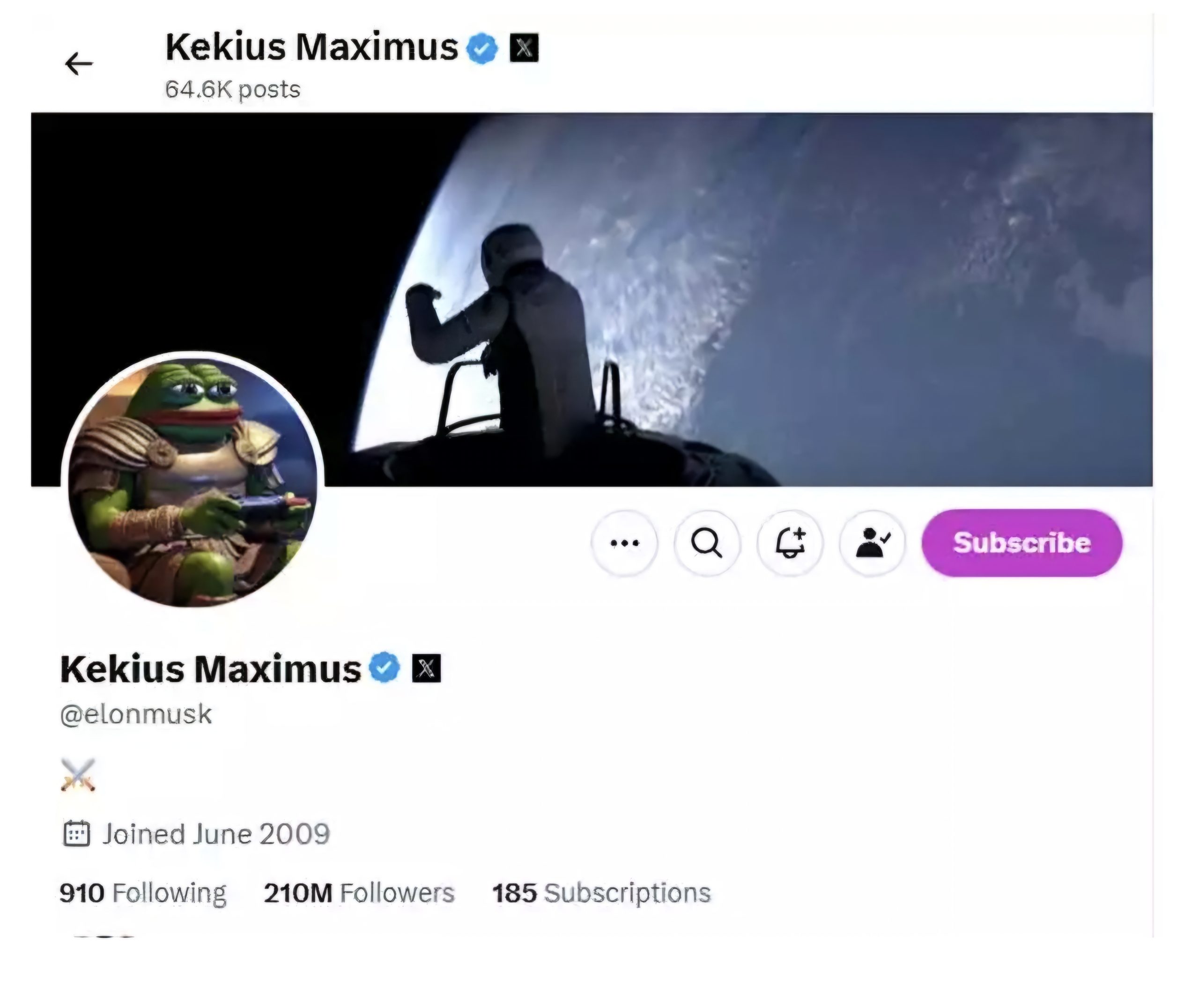
Task: Toggle the following status person icon
Action: point(873,543)
